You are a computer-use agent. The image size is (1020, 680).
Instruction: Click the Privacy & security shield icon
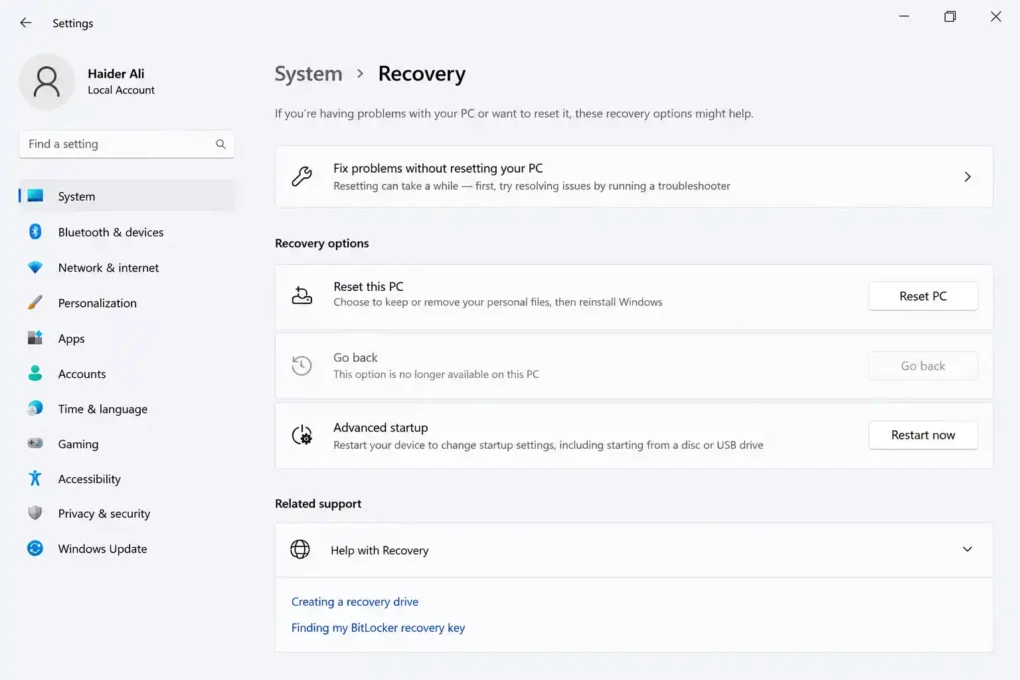(35, 513)
